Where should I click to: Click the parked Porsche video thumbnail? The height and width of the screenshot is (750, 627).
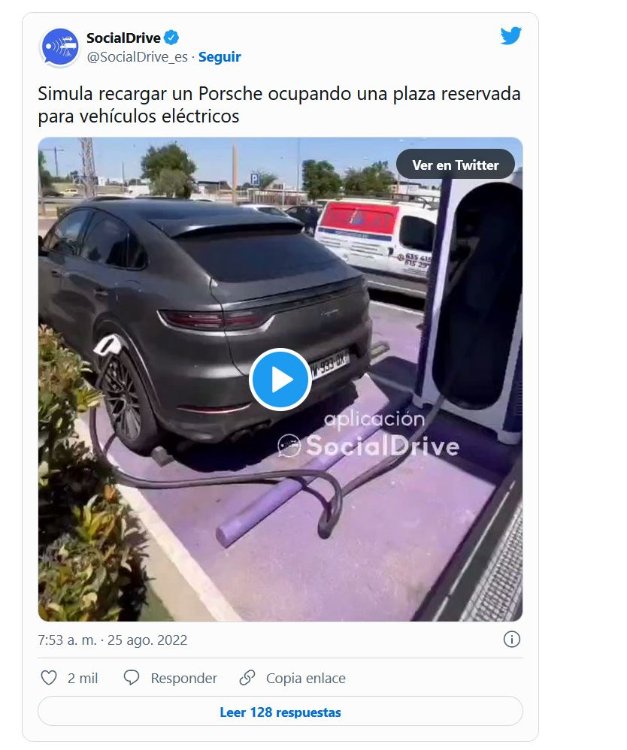(280, 379)
